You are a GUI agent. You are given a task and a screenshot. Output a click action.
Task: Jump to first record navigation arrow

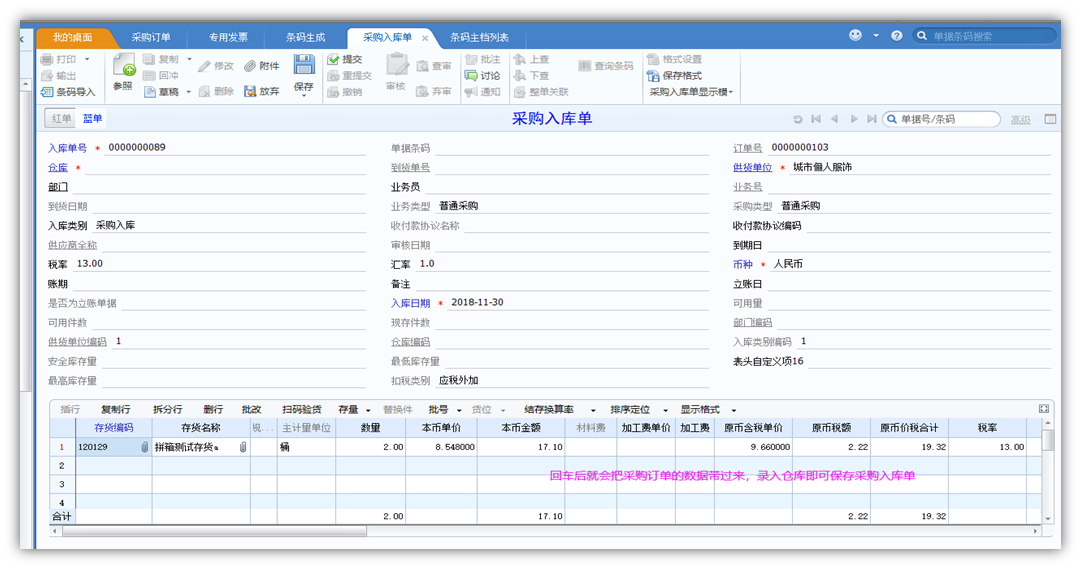point(816,119)
